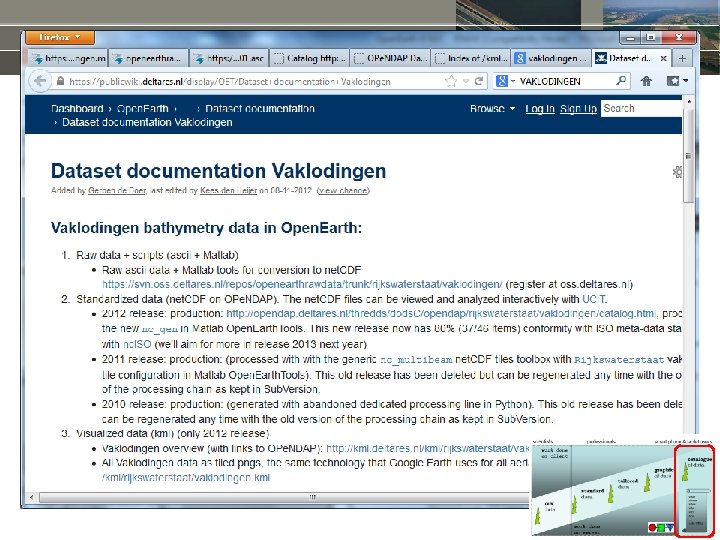Open the page tools gear icon
This screenshot has width=720, height=540.
(x=677, y=172)
